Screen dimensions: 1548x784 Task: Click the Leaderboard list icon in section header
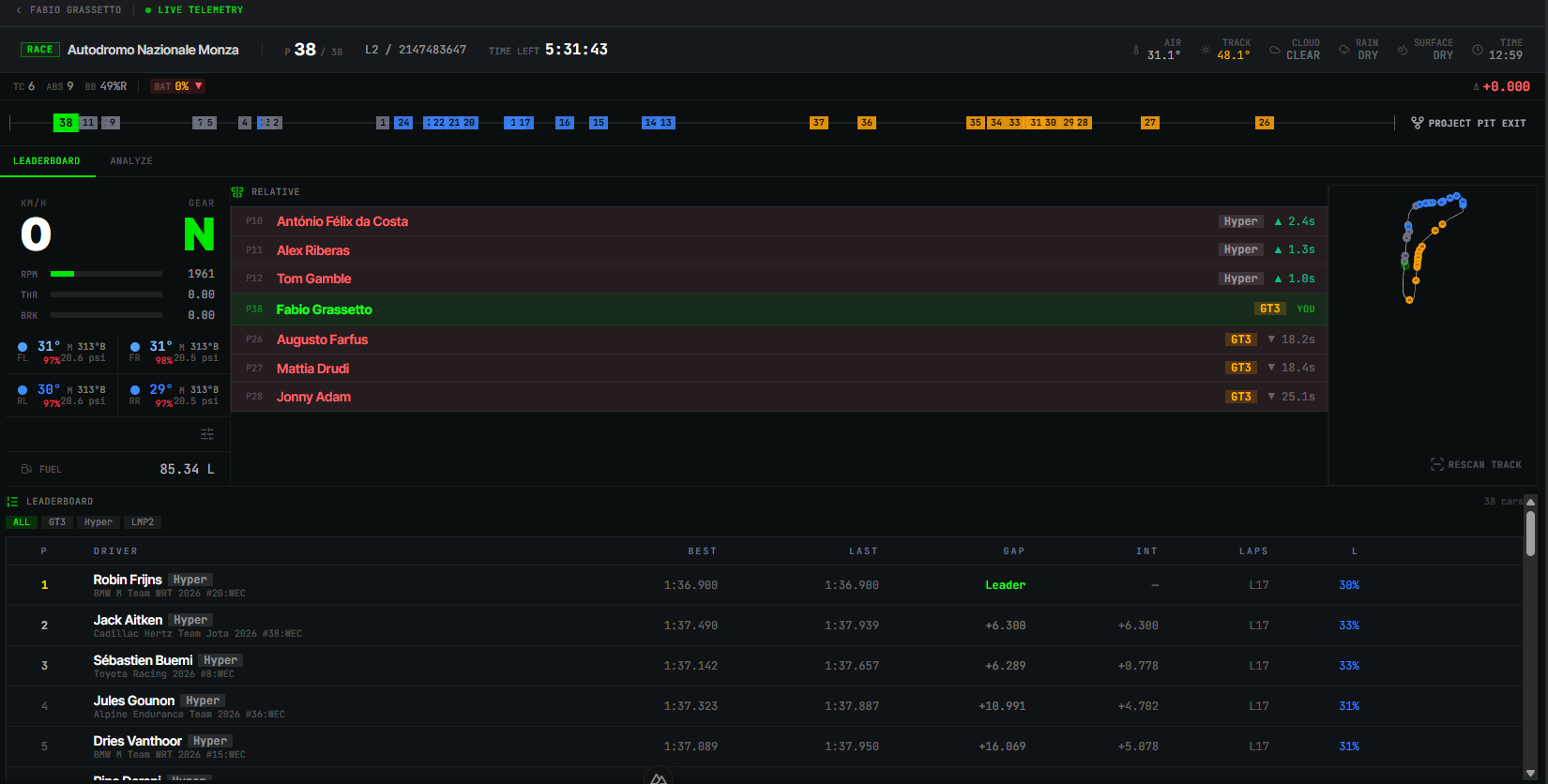click(x=12, y=502)
